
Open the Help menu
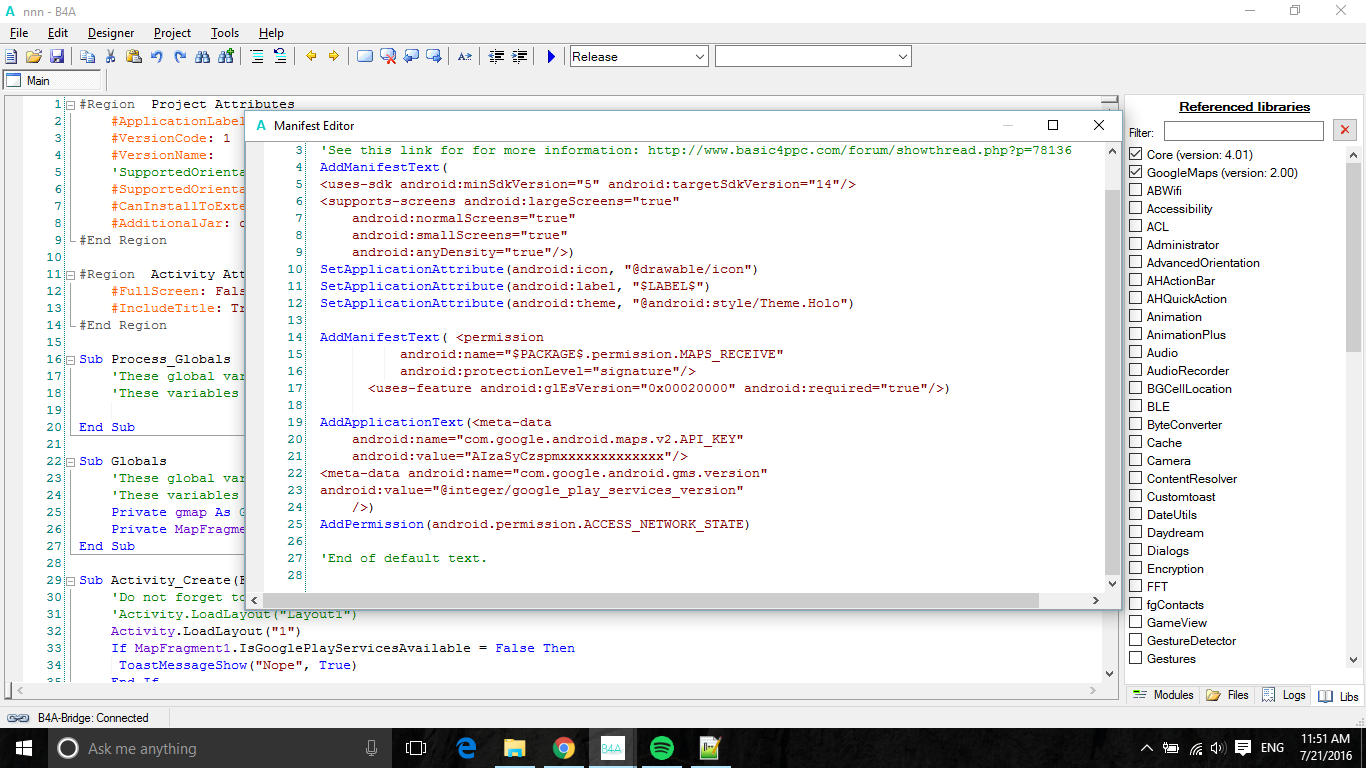pos(271,33)
